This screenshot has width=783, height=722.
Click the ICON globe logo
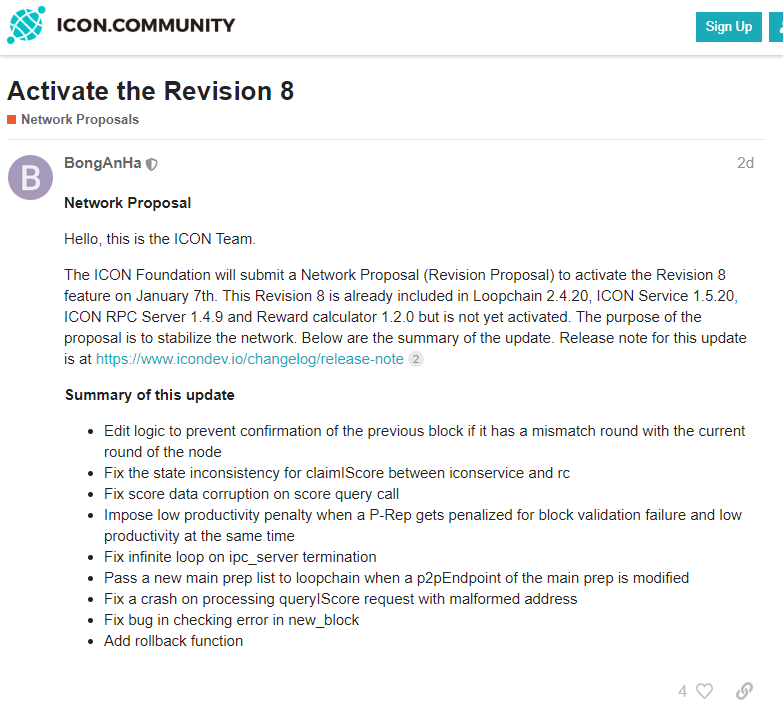pos(26,25)
